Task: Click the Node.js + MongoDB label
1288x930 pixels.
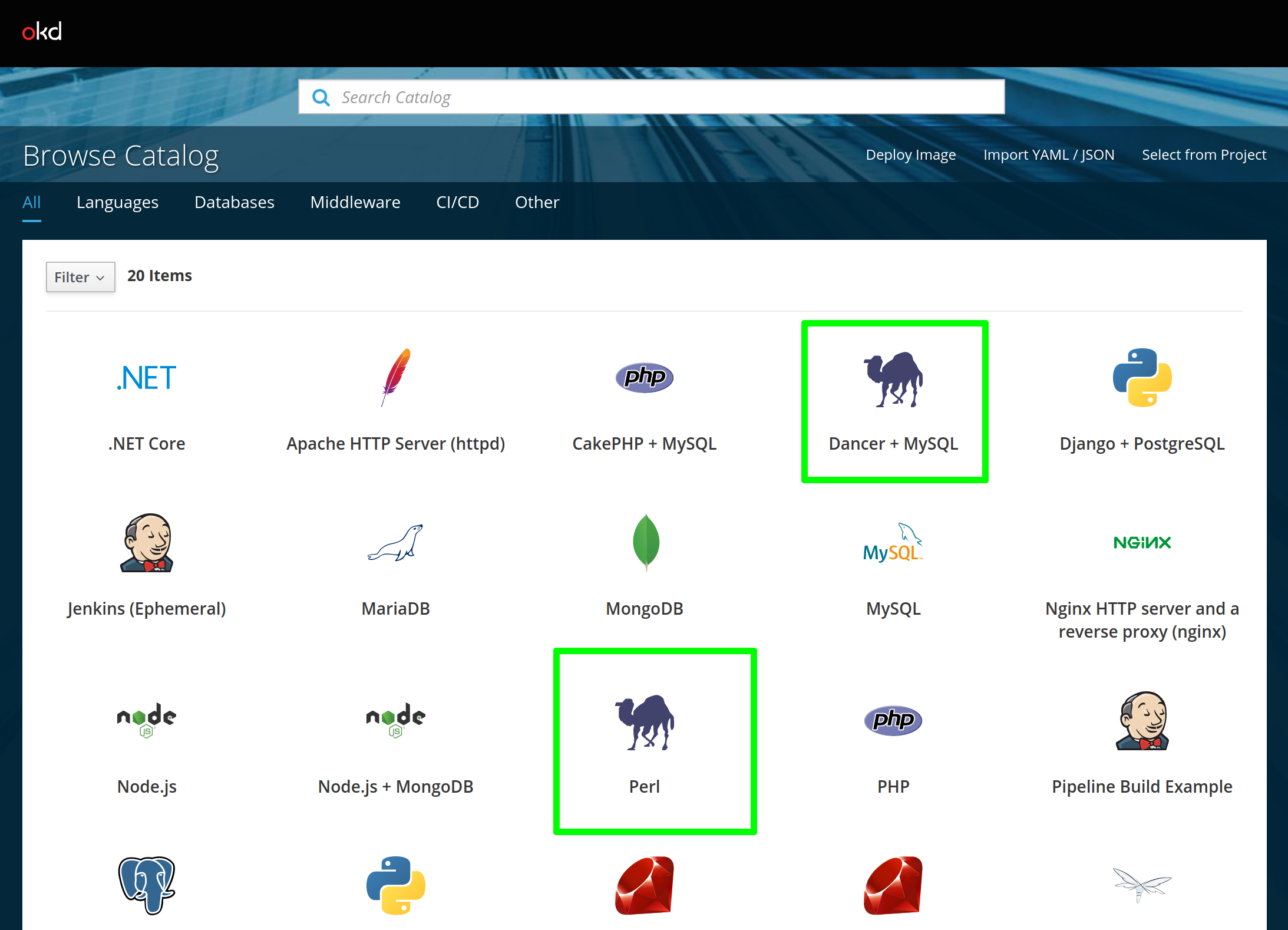Action: tap(396, 787)
